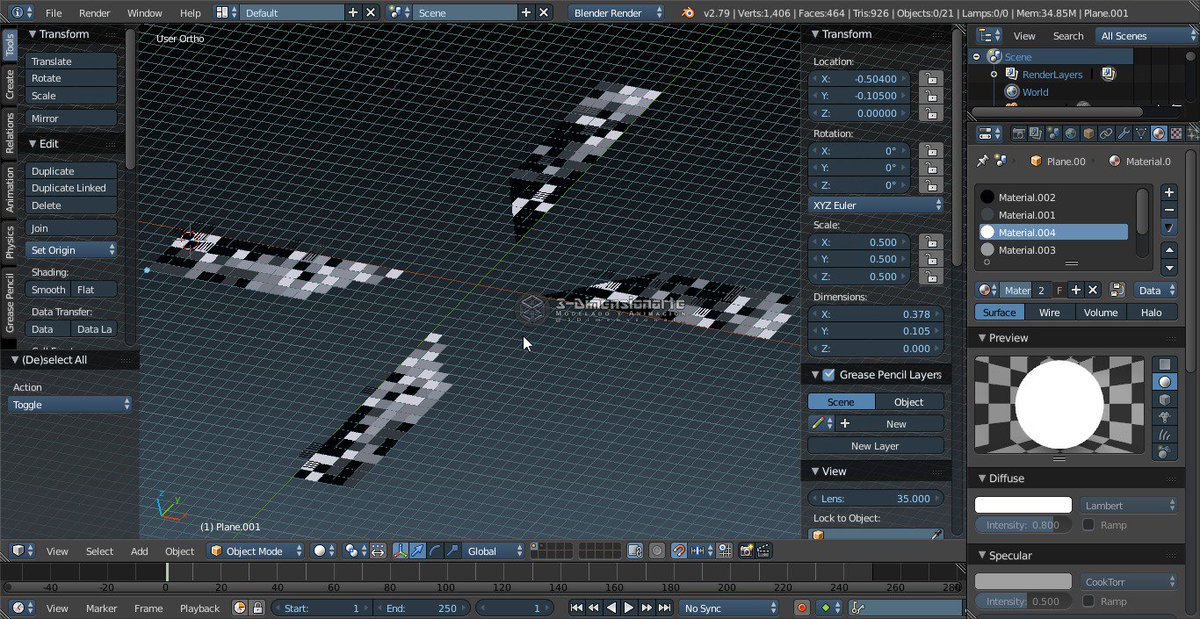Open the Modifiers wrench tab
Screen dimensions: 1200x619
(x=1124, y=133)
